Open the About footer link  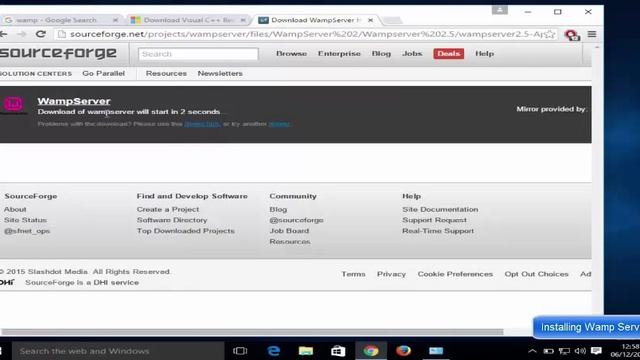tap(15, 209)
